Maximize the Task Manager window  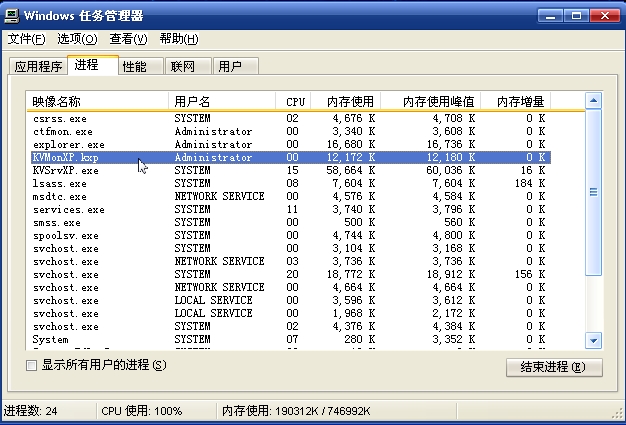(576, 16)
